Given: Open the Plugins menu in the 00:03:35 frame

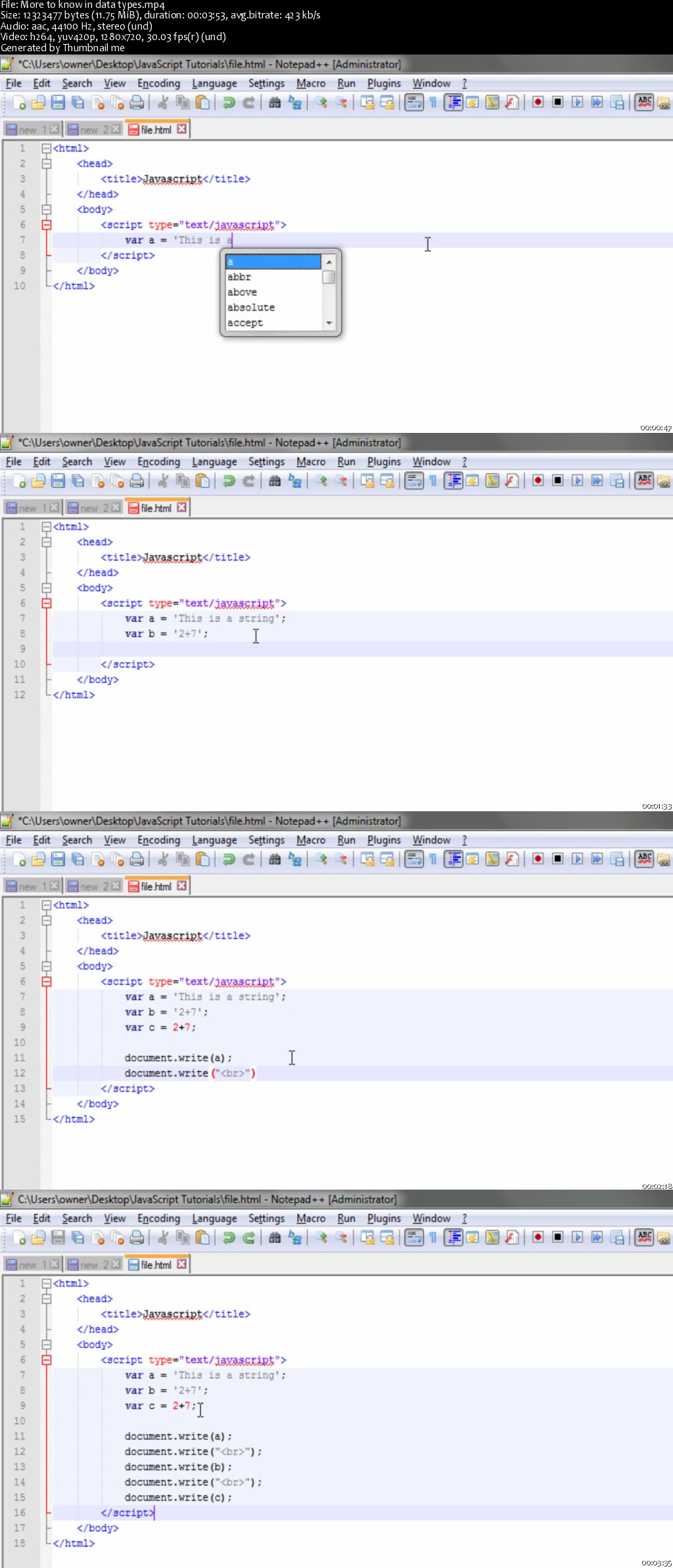Looking at the screenshot, I should 384,1219.
